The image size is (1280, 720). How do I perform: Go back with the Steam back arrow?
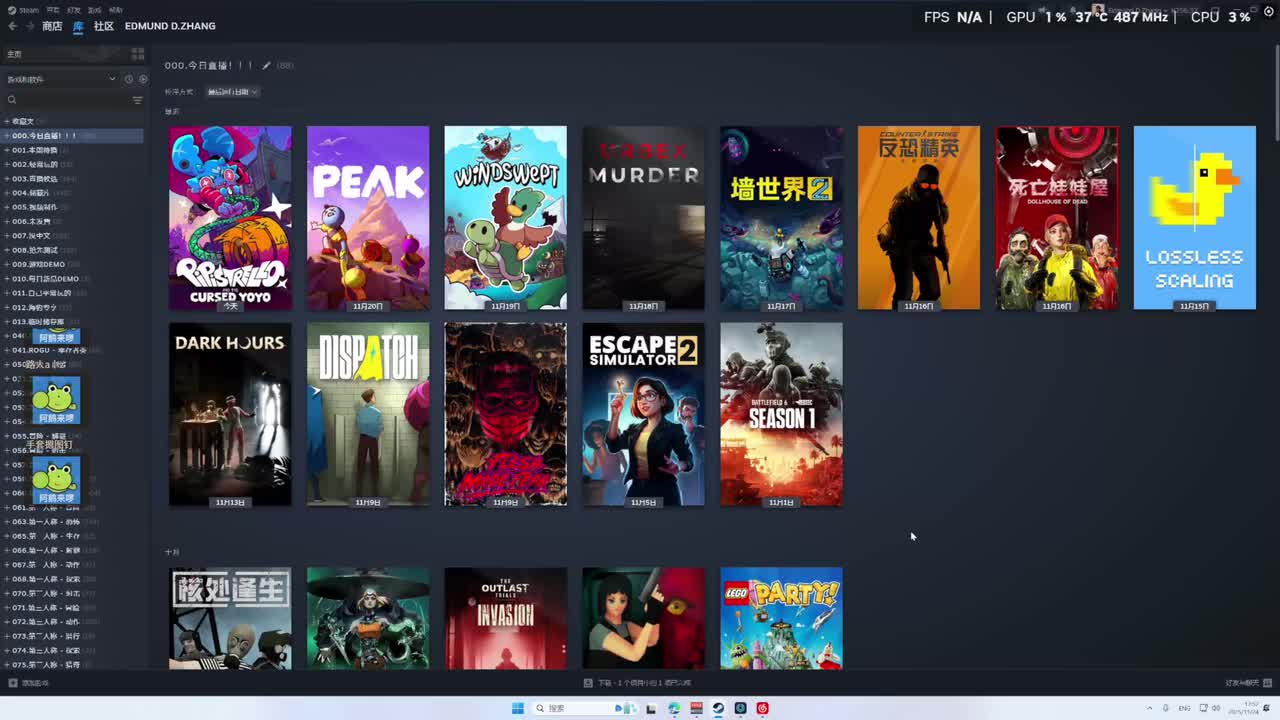[12, 26]
